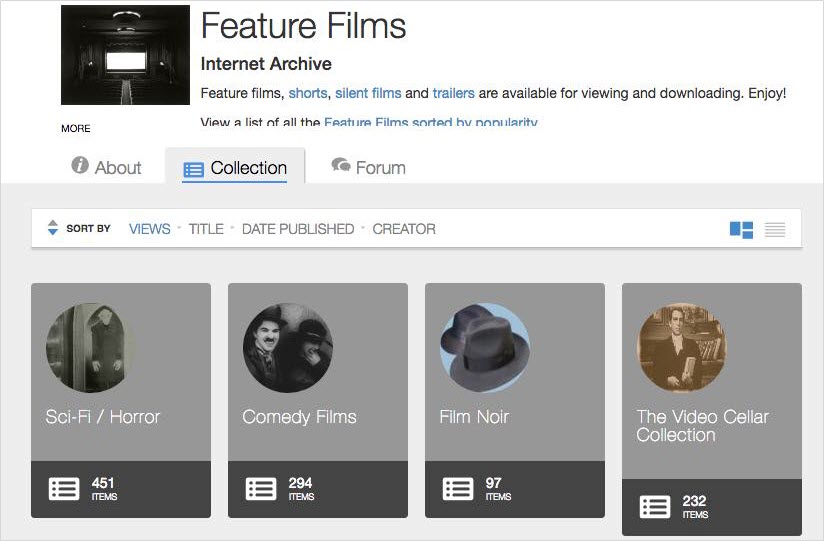Switch to tile grid view icon

(x=741, y=230)
